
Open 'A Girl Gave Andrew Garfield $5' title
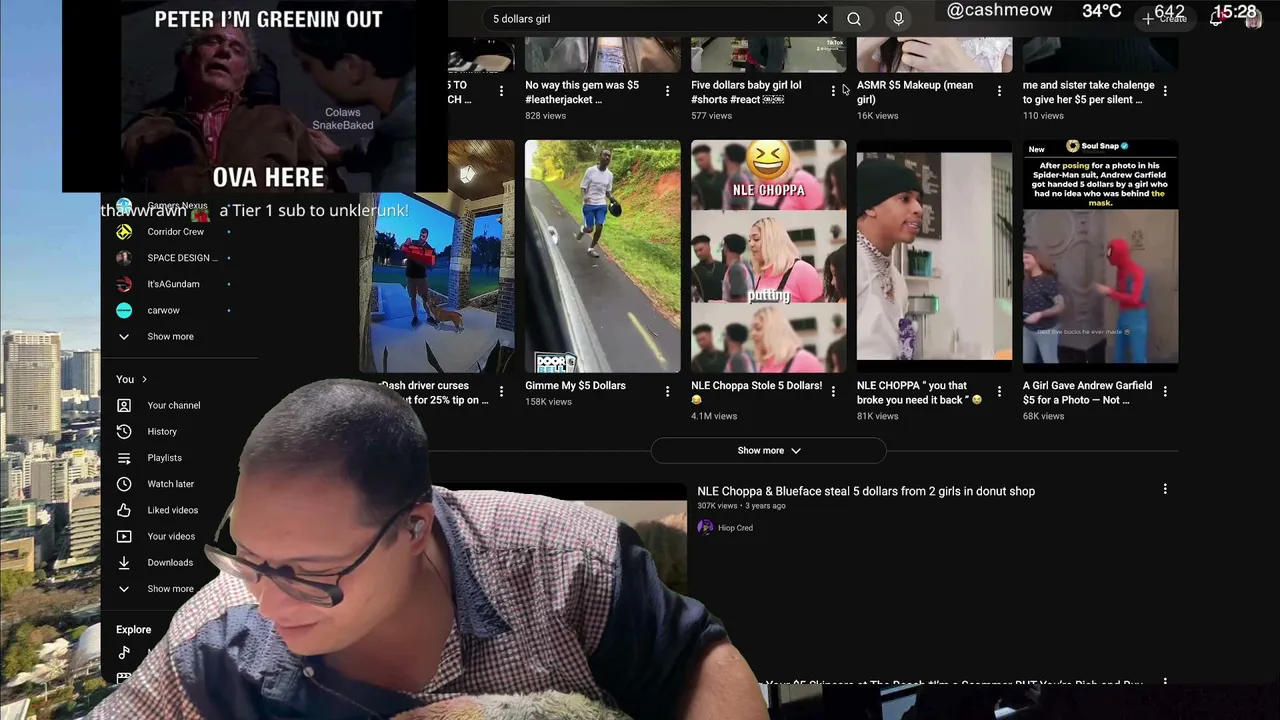[x=1087, y=392]
